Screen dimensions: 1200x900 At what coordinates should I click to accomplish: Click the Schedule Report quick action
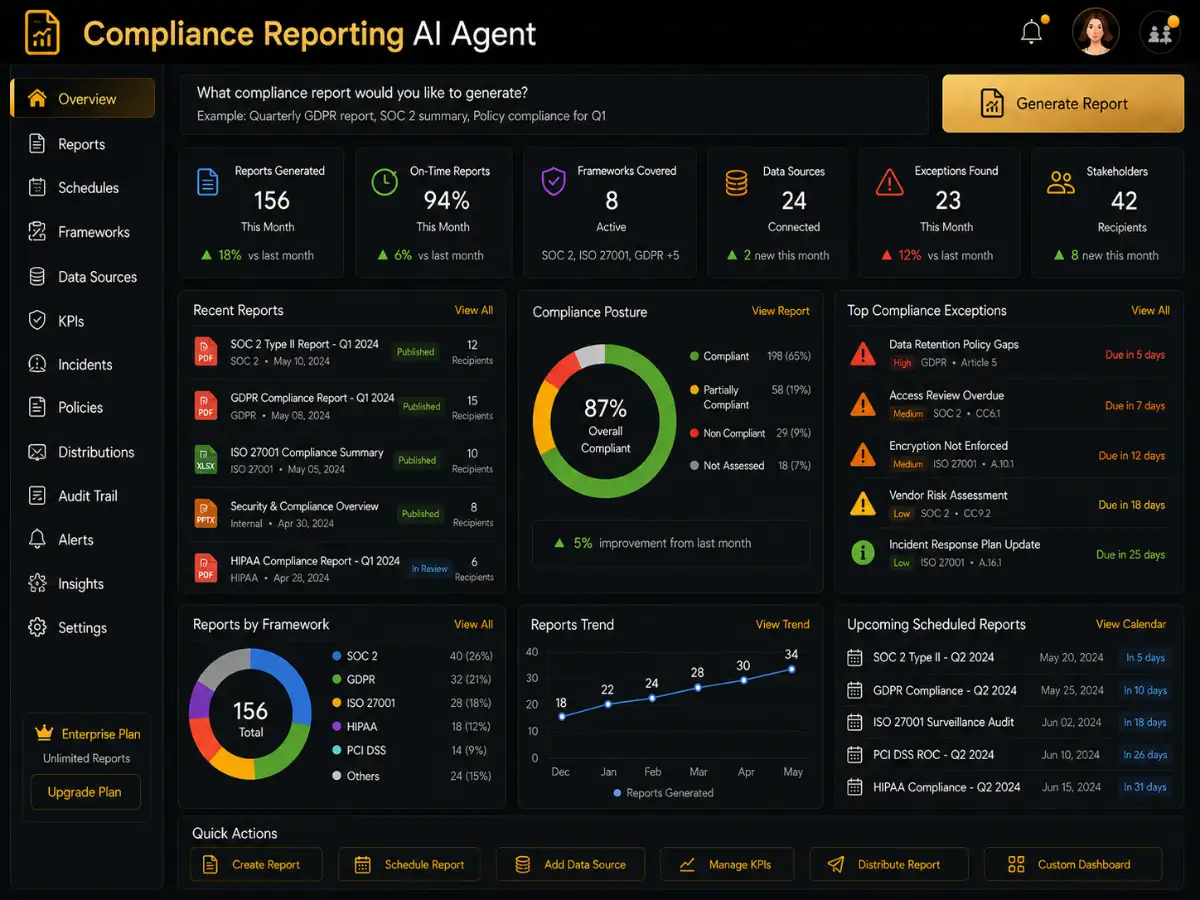(x=409, y=864)
